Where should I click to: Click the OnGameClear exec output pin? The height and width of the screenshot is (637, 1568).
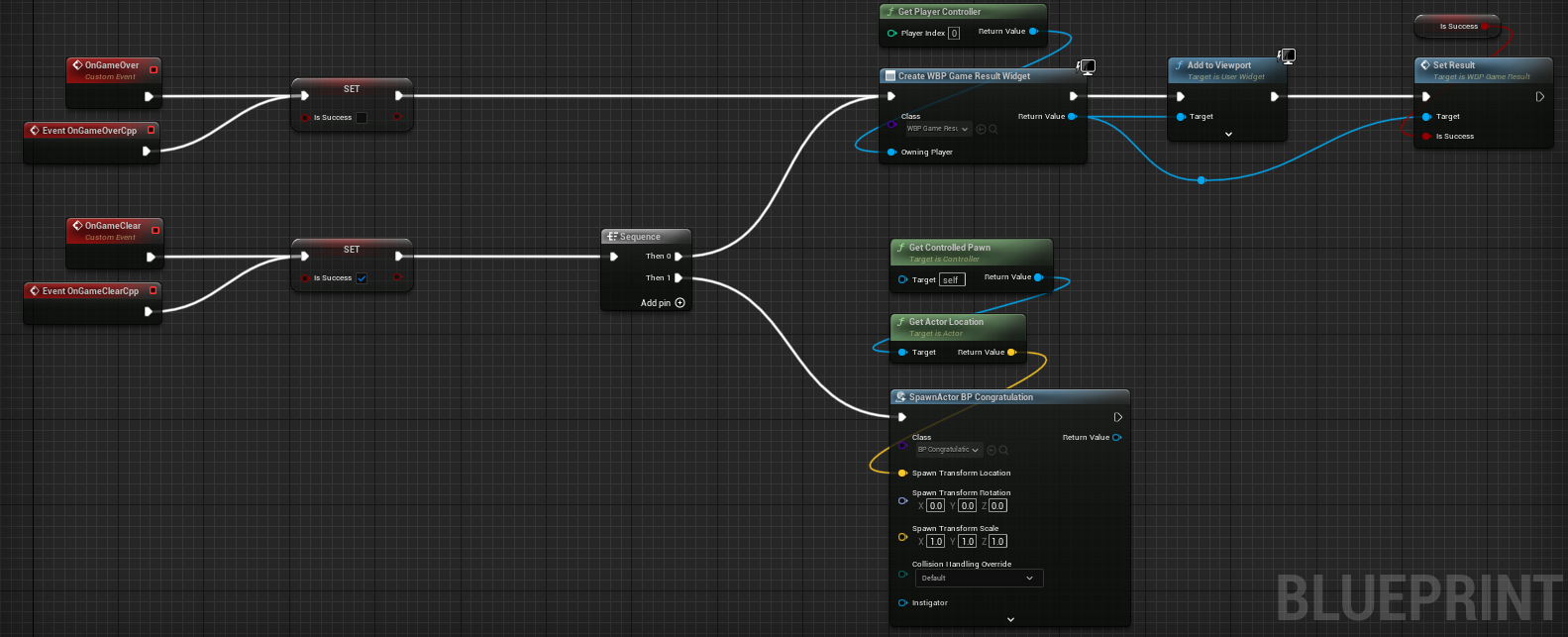pos(151,257)
